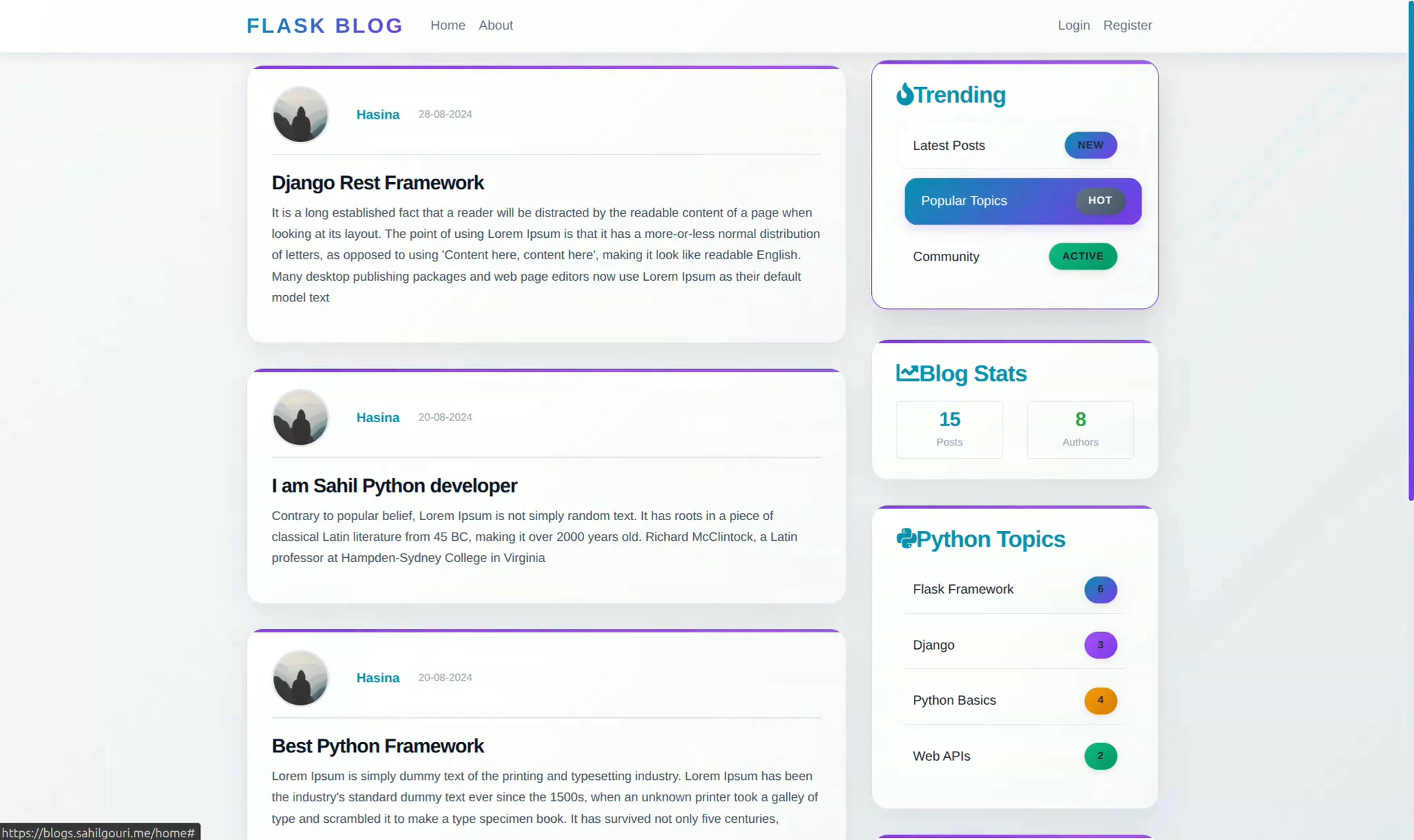This screenshot has height=840, width=1414.
Task: Open the Django Rest Framework post title
Action: 377,183
